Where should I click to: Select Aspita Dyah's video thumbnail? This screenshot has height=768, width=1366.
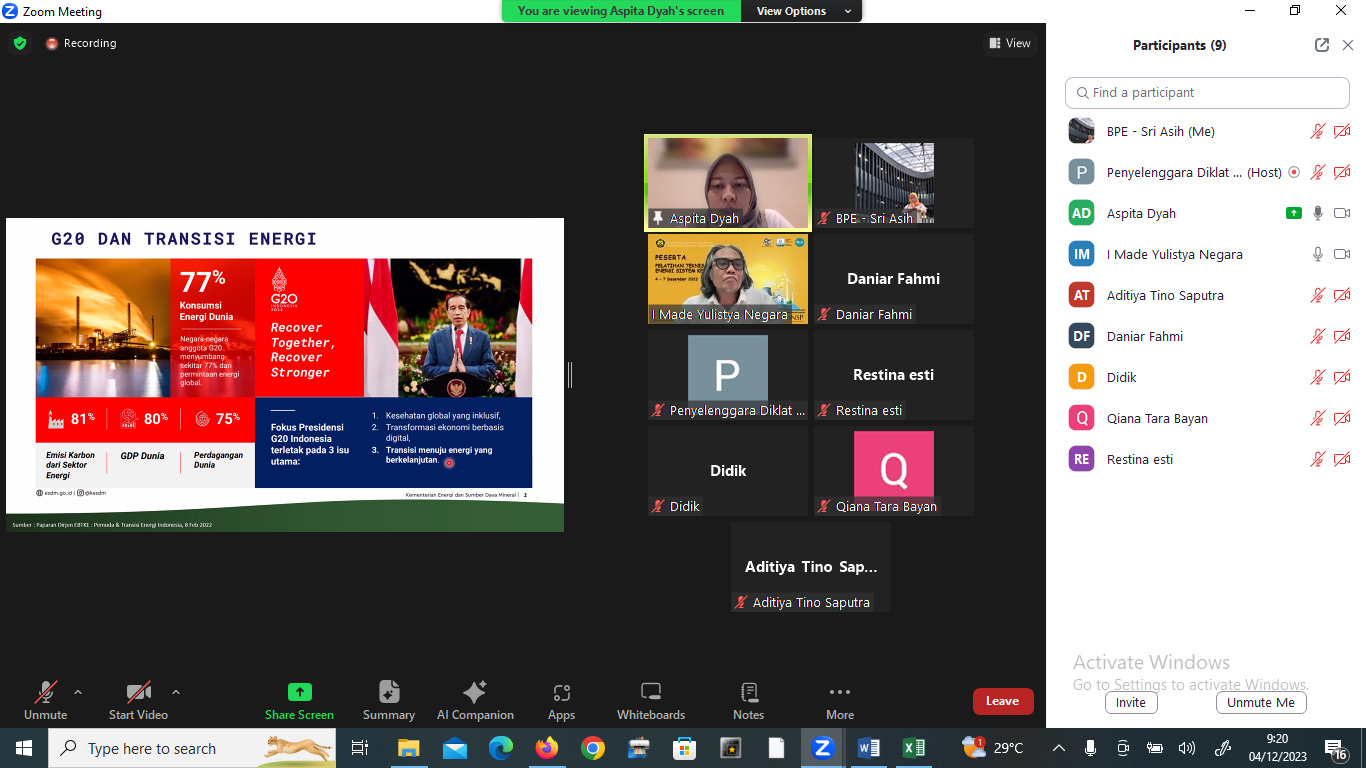point(728,183)
